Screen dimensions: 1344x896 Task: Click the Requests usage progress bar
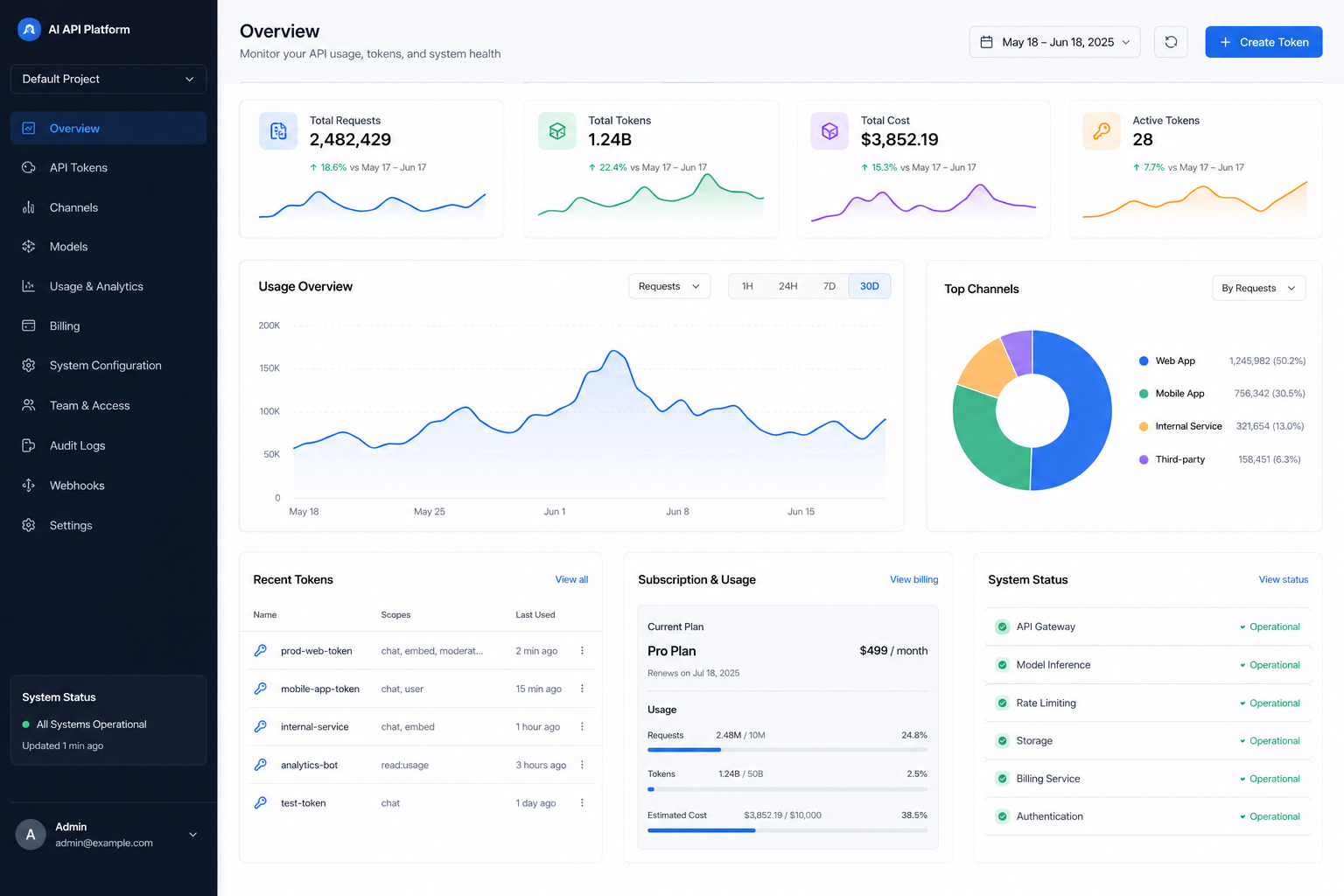click(787, 750)
